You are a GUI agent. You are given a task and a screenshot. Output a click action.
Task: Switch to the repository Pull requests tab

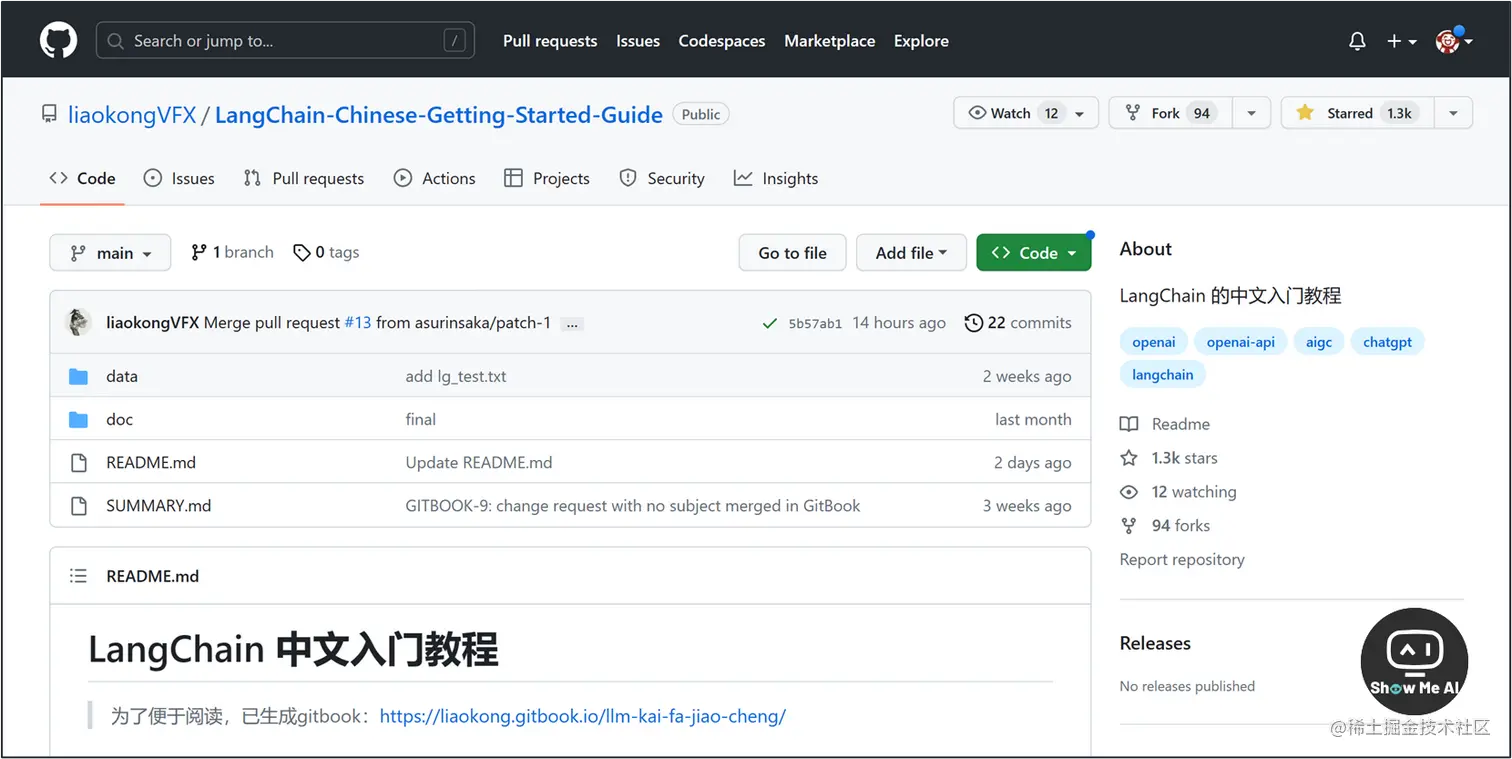304,178
